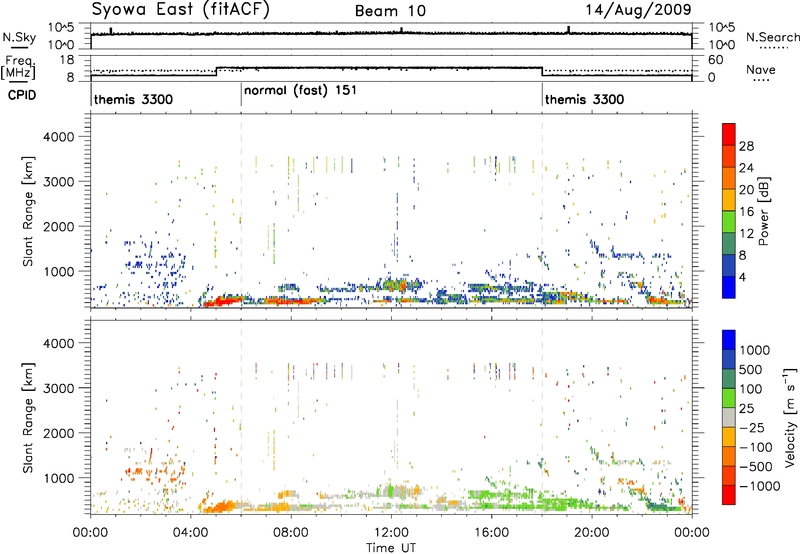Click the "60" tick on the Nave axis
Screen dimensions: 800x554
click(716, 60)
